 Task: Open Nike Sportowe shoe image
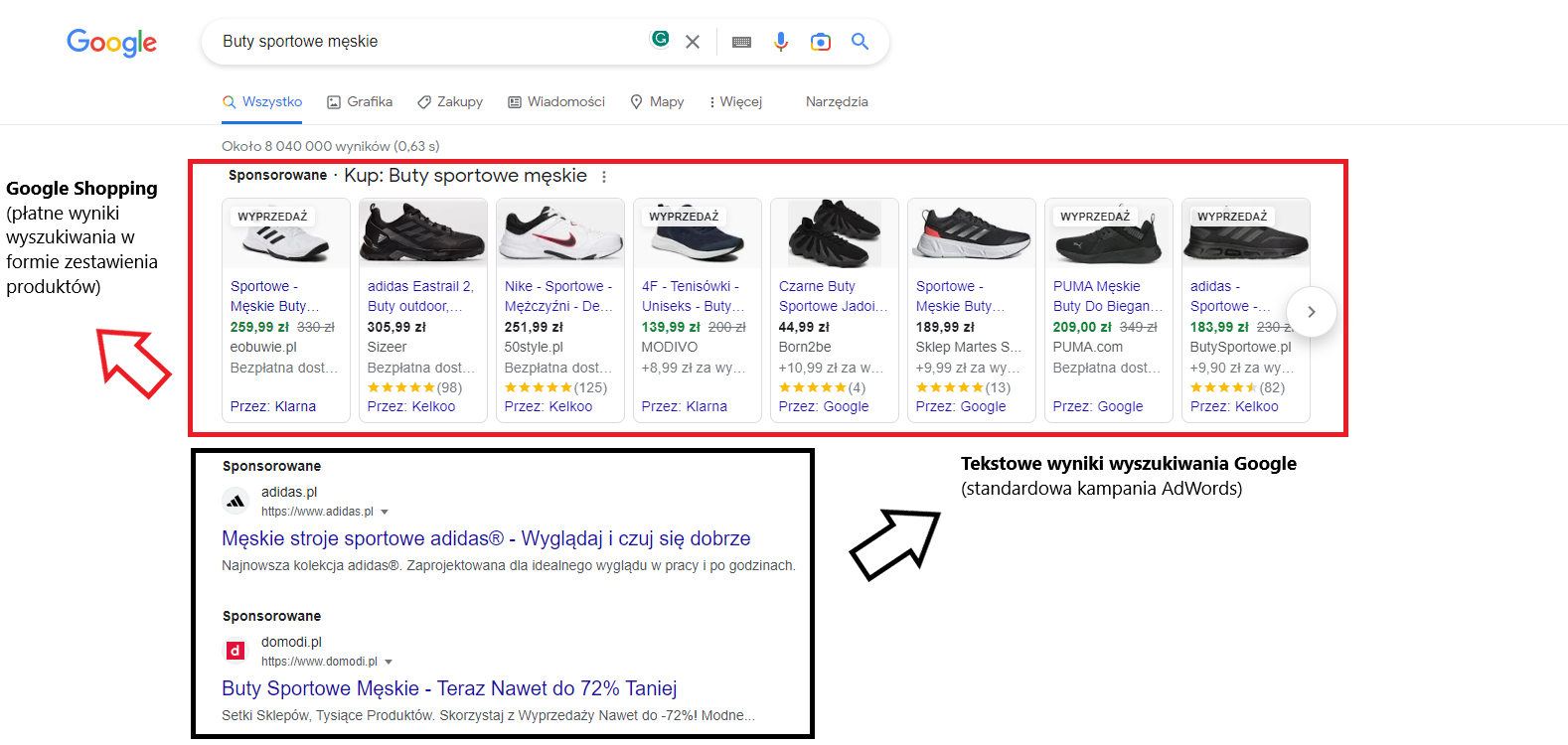[x=560, y=234]
